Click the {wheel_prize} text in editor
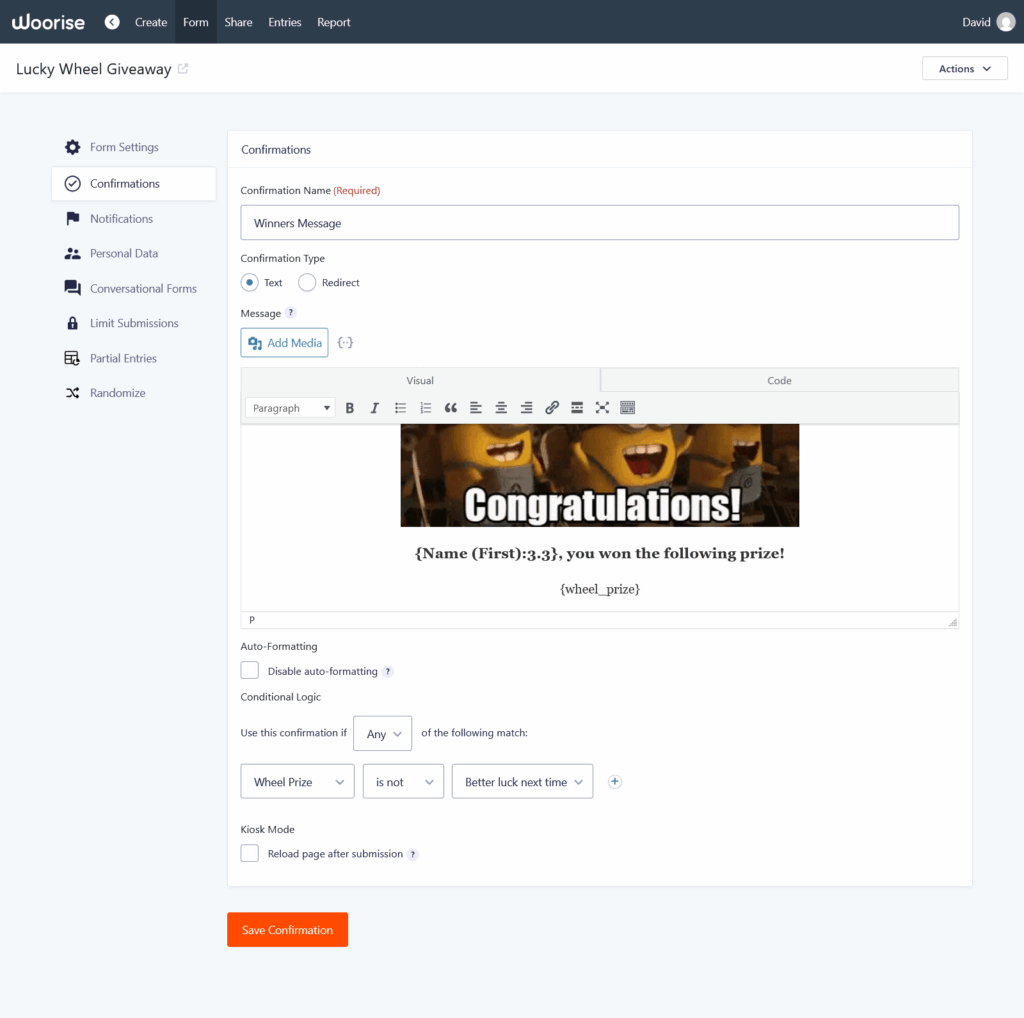Viewport: 1024px width, 1018px height. (x=600, y=589)
